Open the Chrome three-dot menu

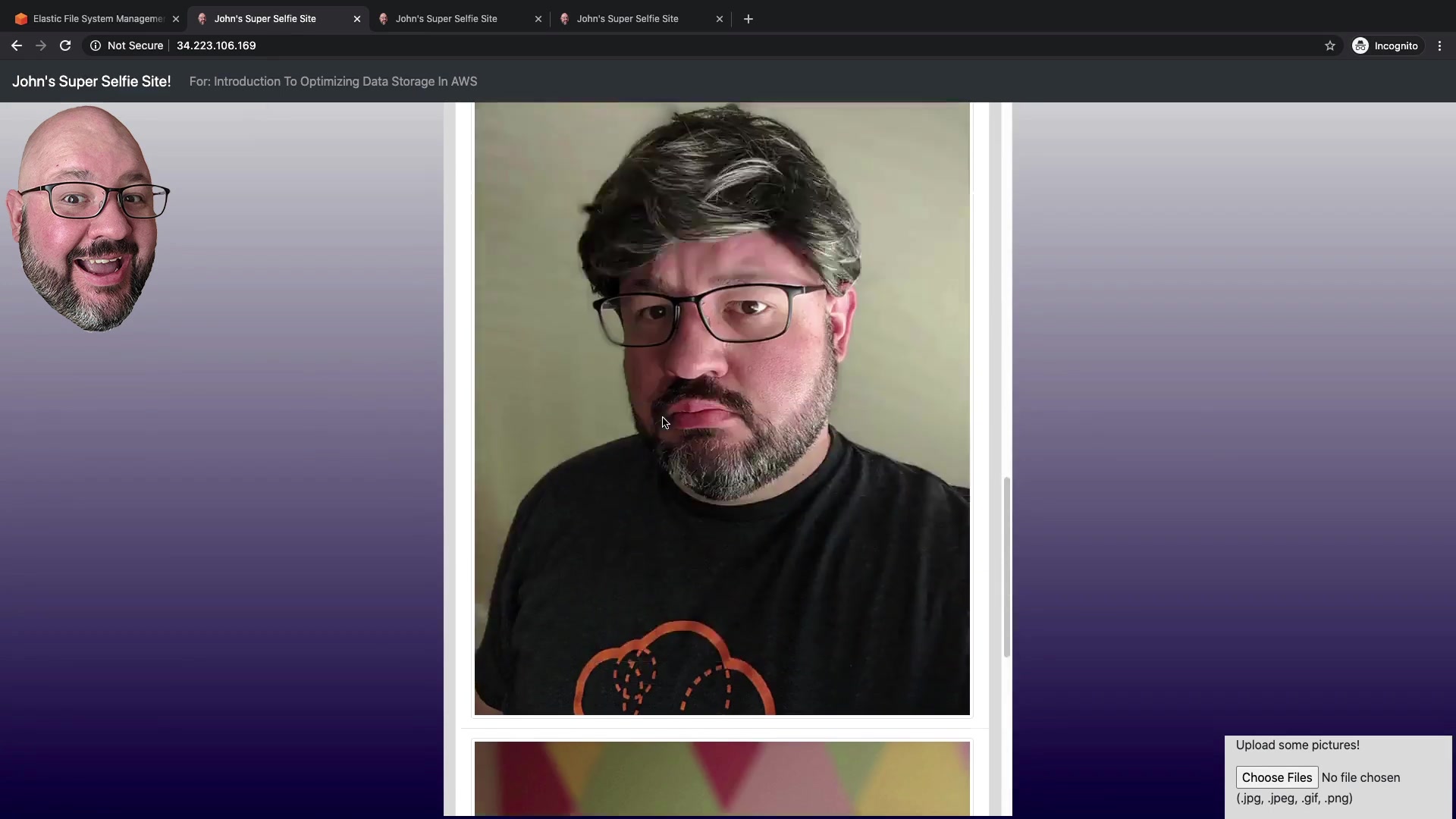click(x=1439, y=45)
